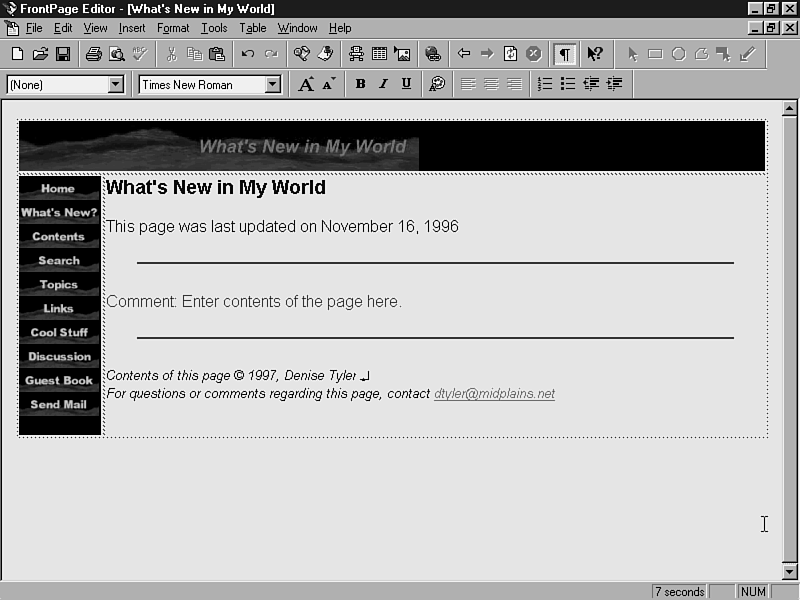Select the Print icon

(x=93, y=54)
